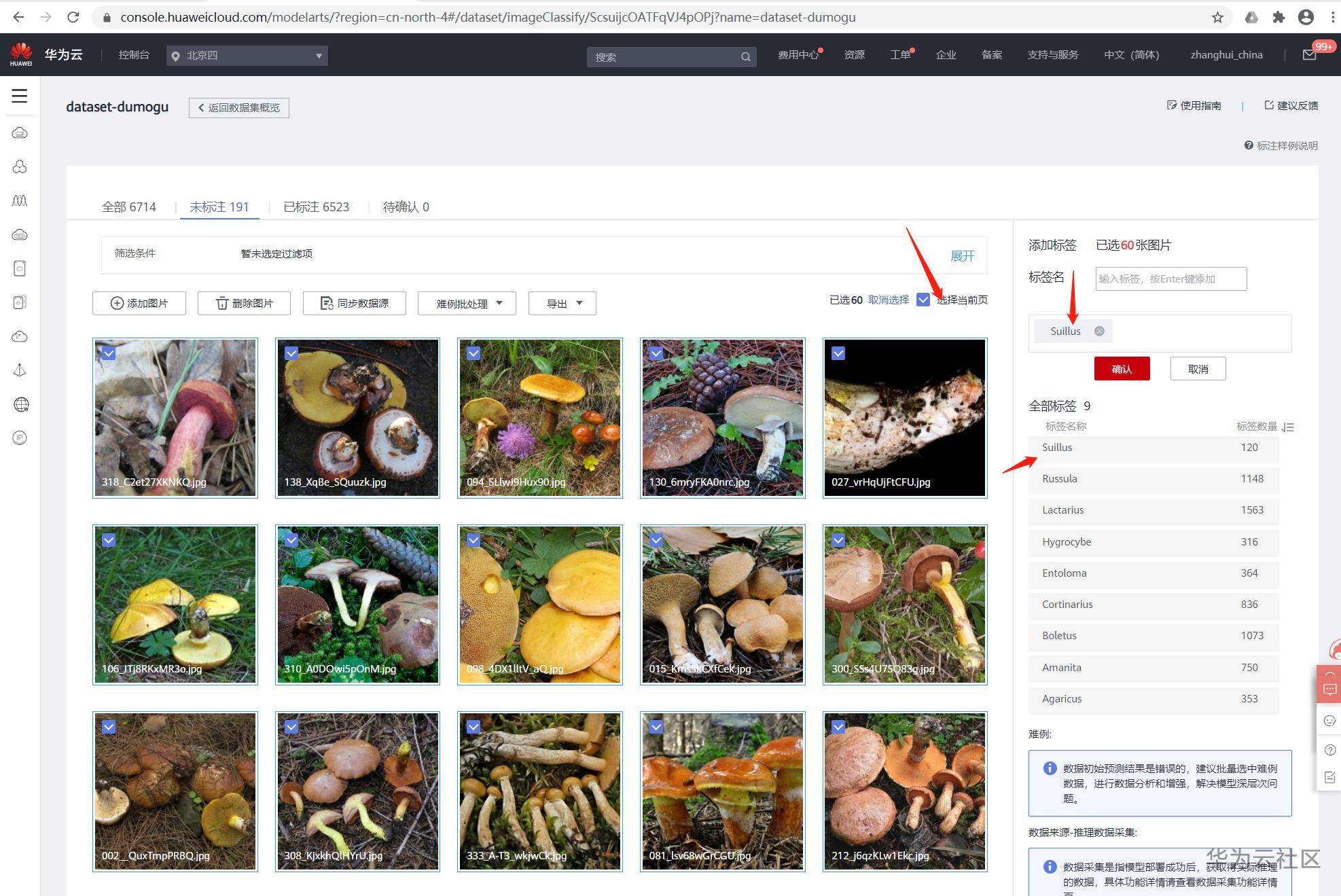Click the Huawei Cloud logo
The image size is (1341, 896).
point(21,54)
